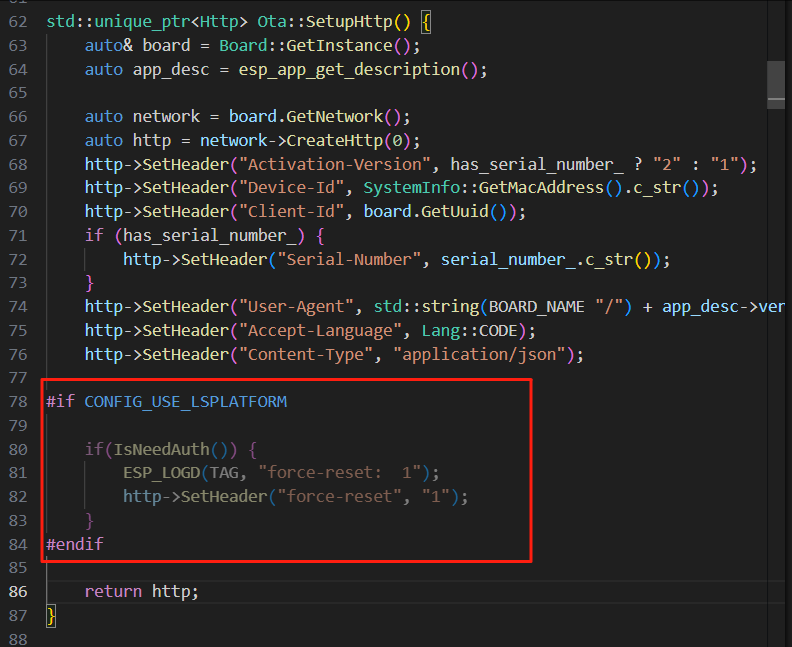Click the "application/json" string

click(x=480, y=355)
